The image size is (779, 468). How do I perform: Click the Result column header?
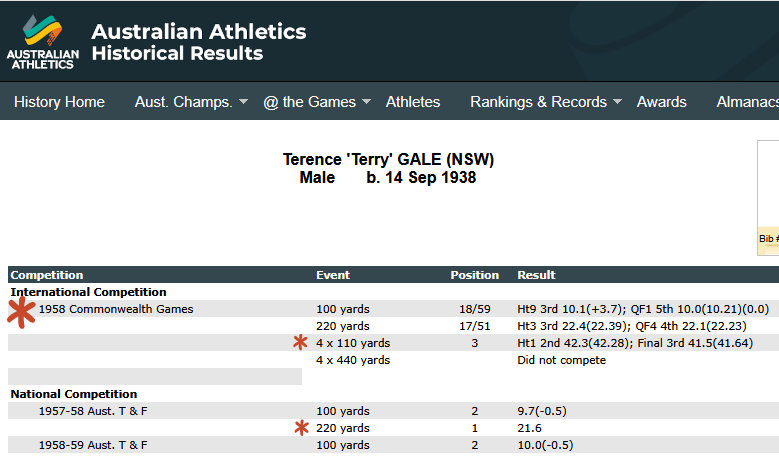[x=536, y=275]
